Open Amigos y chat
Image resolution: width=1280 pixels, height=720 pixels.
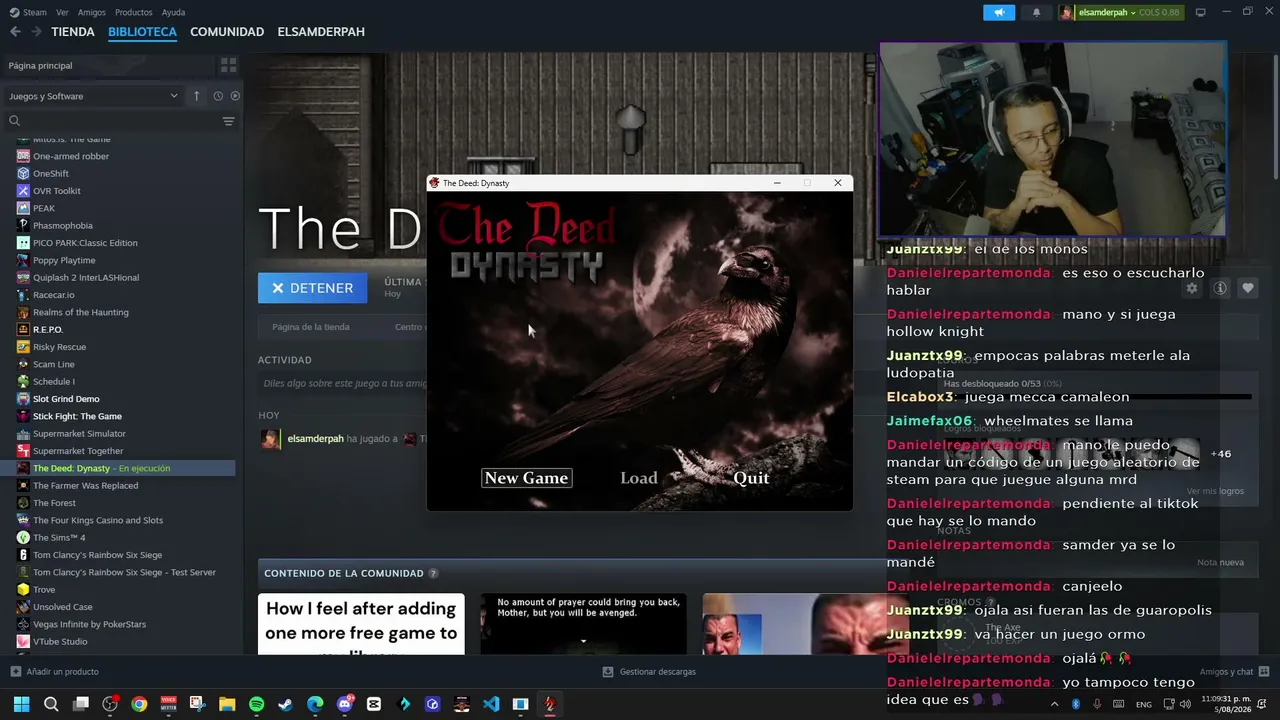point(1234,672)
